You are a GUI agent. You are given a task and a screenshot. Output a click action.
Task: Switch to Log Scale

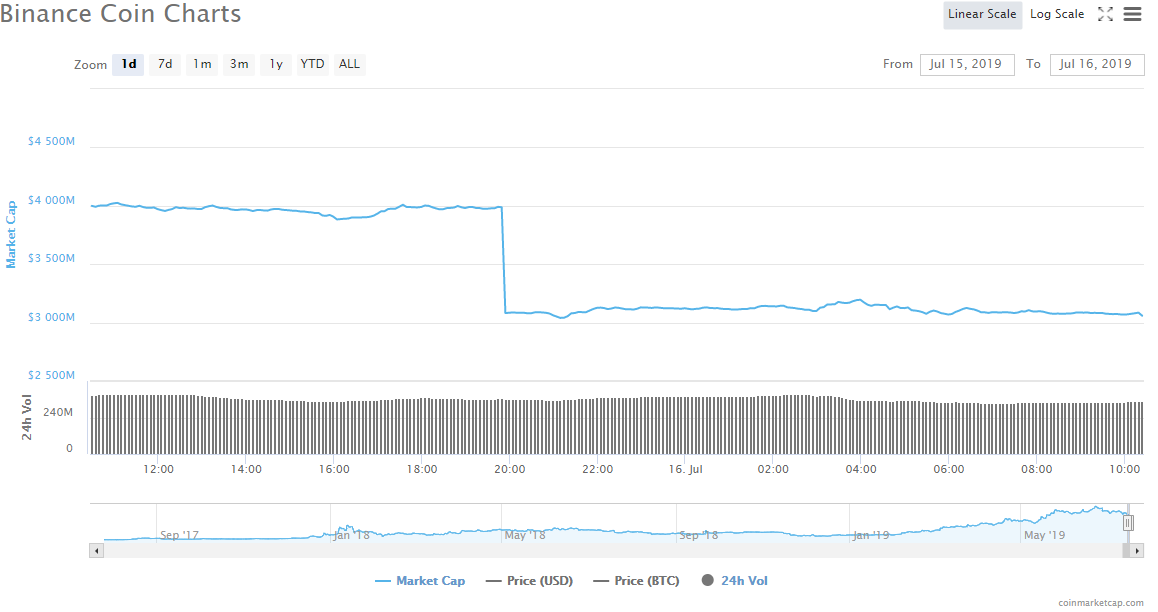1057,14
